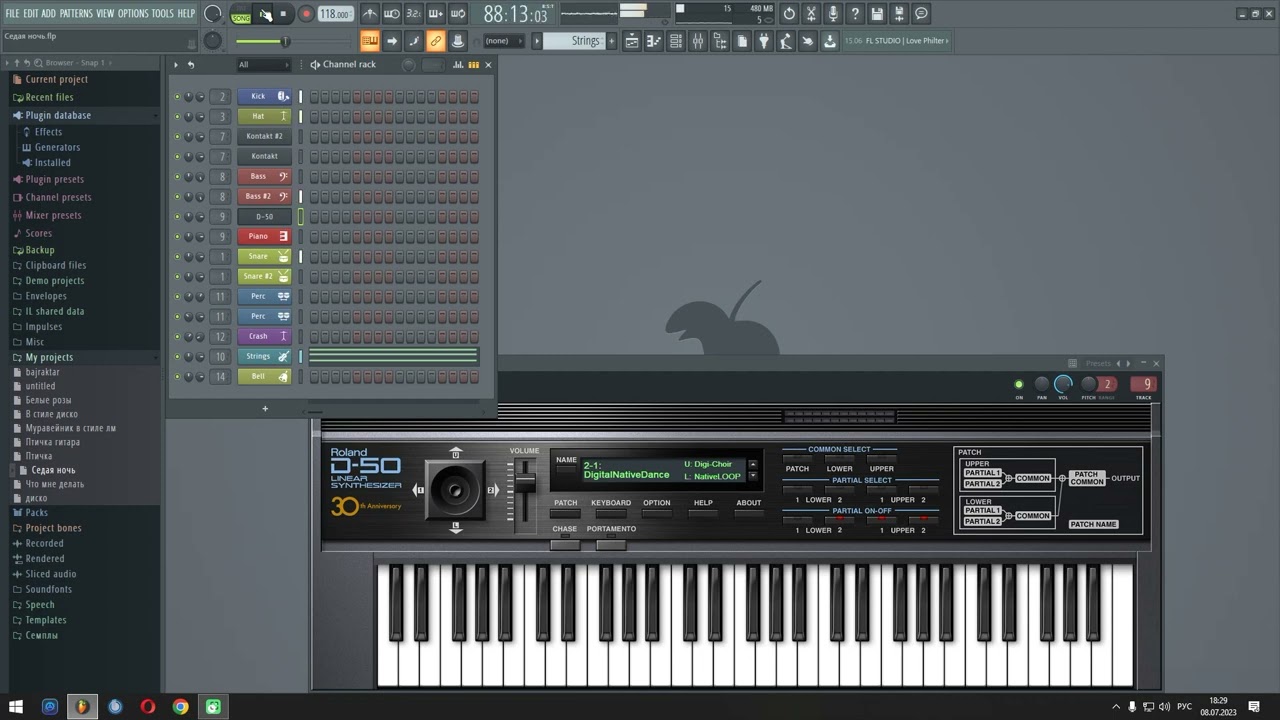The image size is (1280, 720).
Task: Mute the Piano channel
Action: 178,236
